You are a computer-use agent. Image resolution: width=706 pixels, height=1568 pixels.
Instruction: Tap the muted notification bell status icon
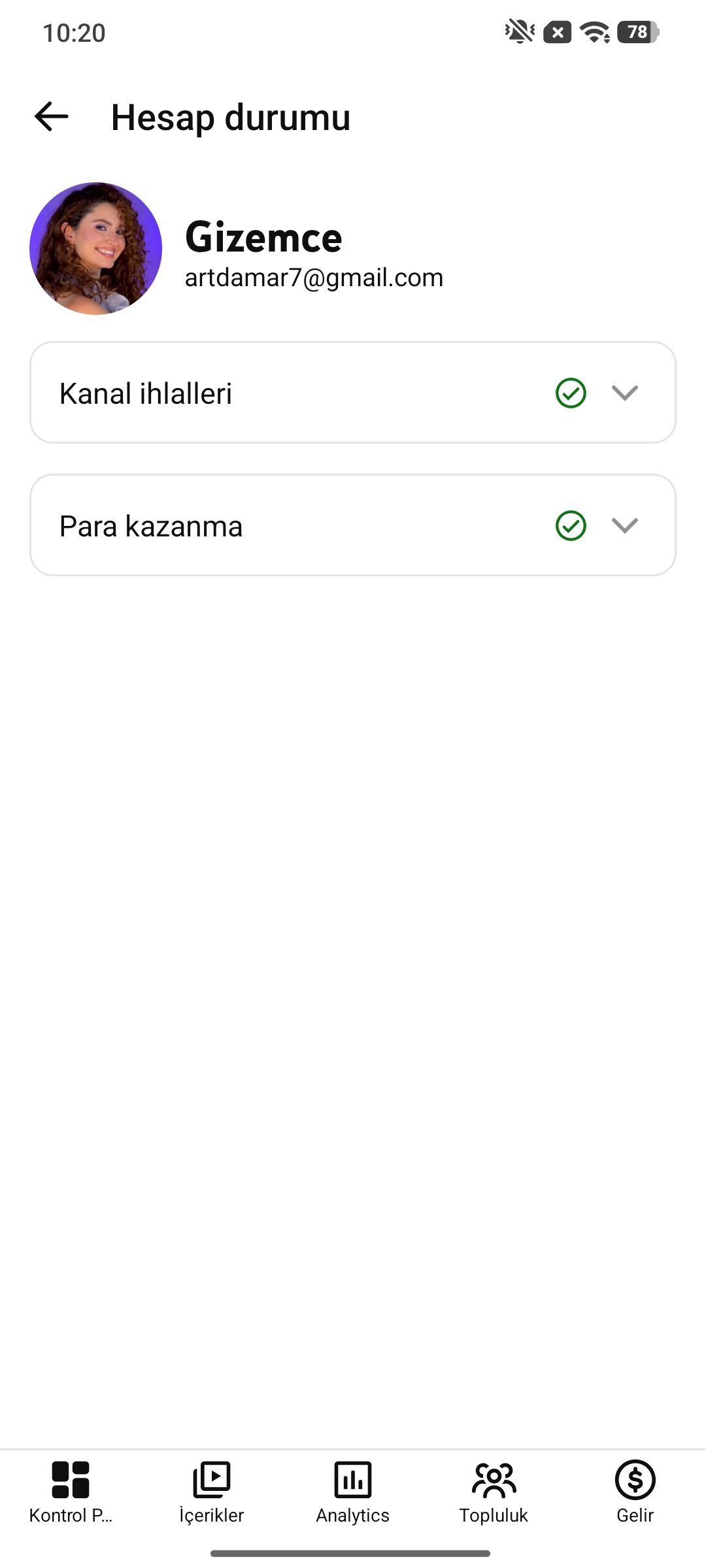tap(520, 31)
